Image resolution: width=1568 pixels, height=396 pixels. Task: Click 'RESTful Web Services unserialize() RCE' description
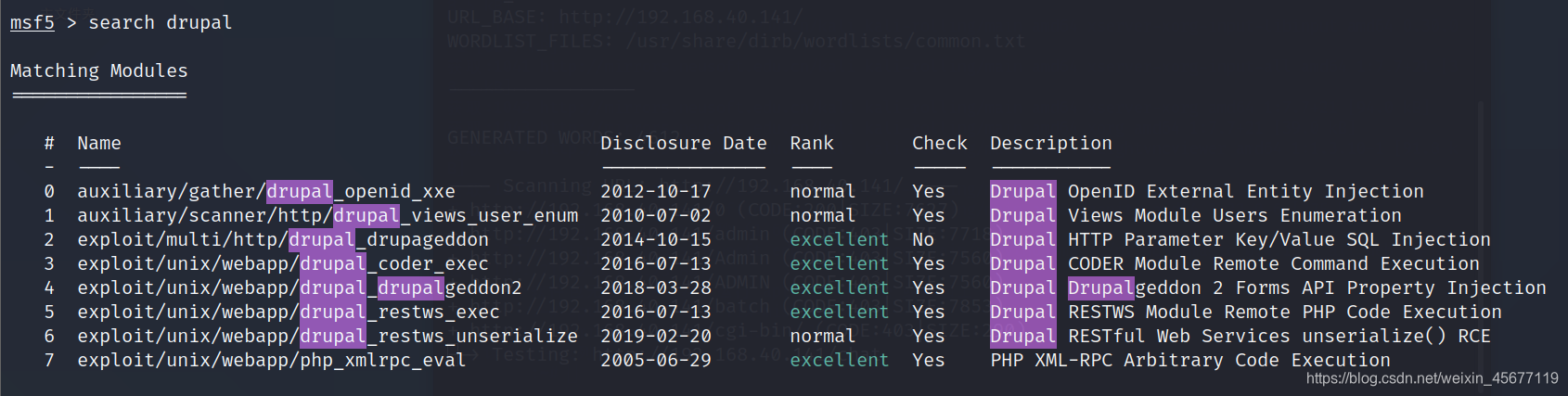[x=1279, y=336]
